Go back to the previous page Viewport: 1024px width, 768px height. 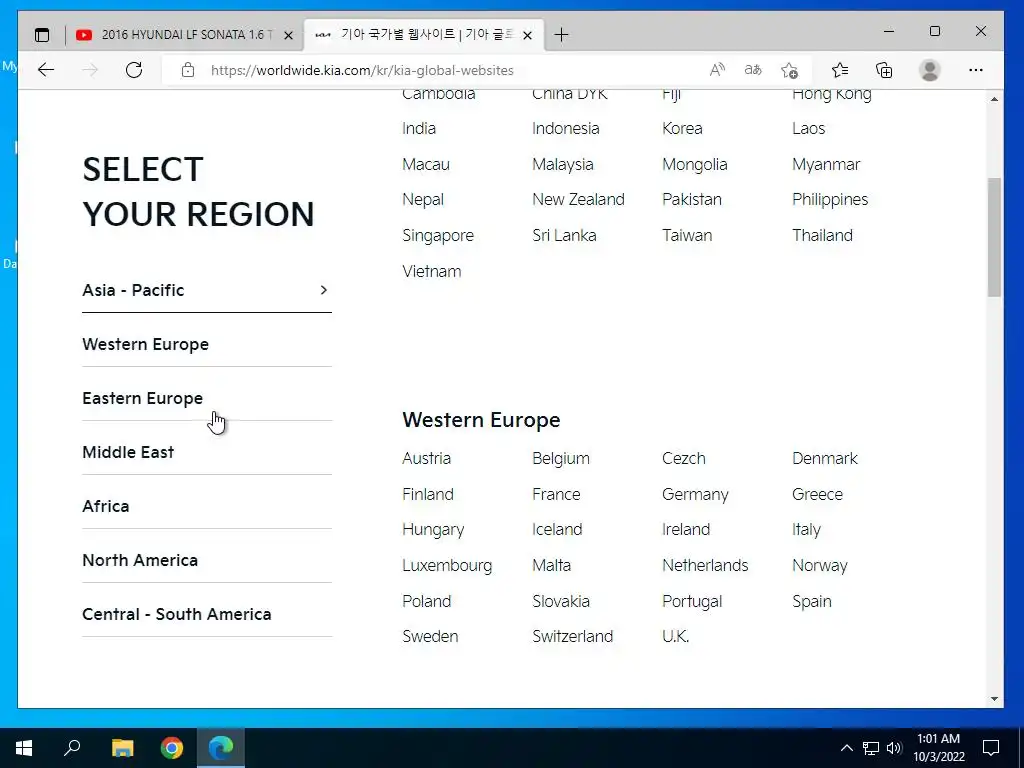(x=46, y=70)
